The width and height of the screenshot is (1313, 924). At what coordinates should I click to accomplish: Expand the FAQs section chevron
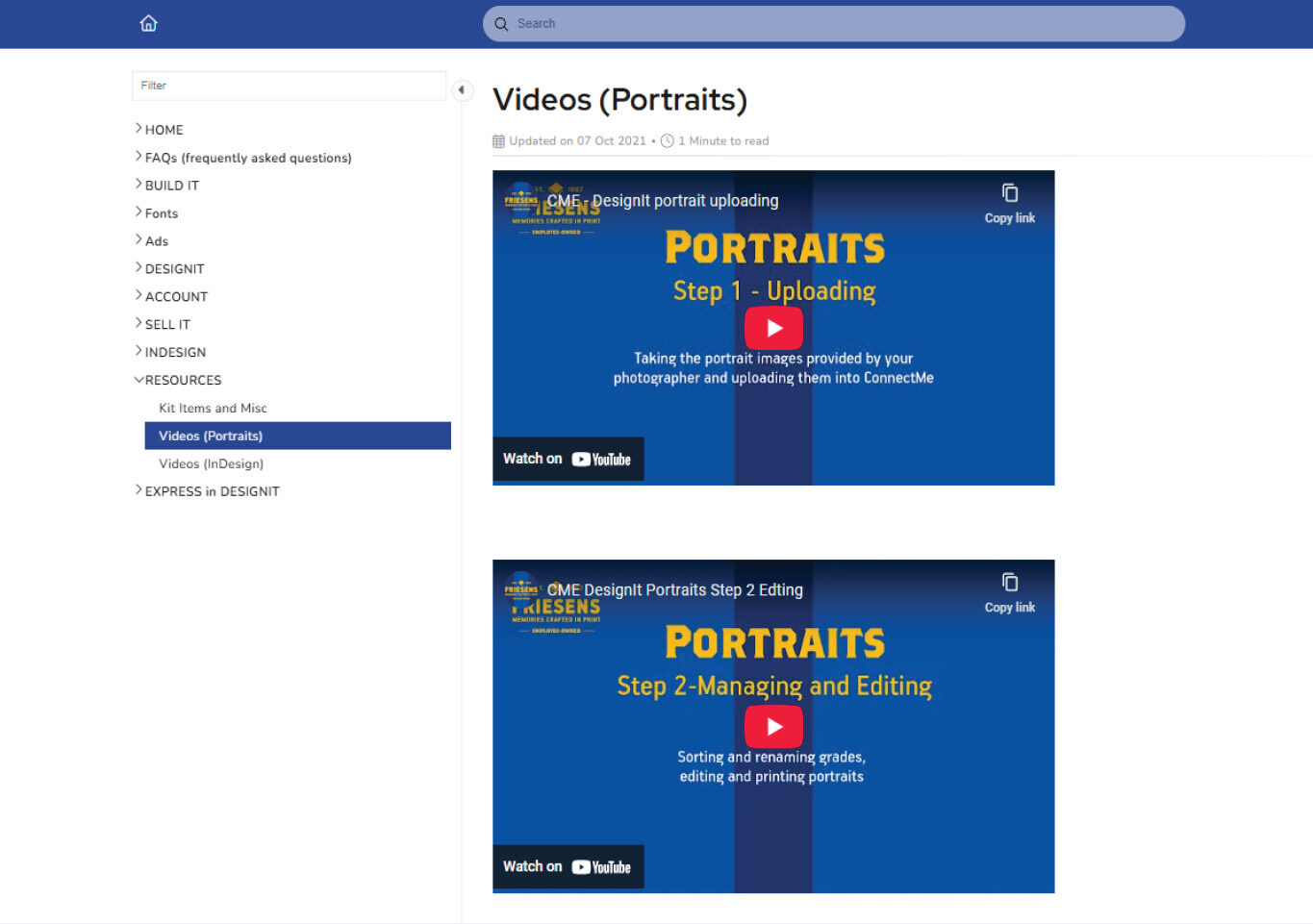[139, 157]
